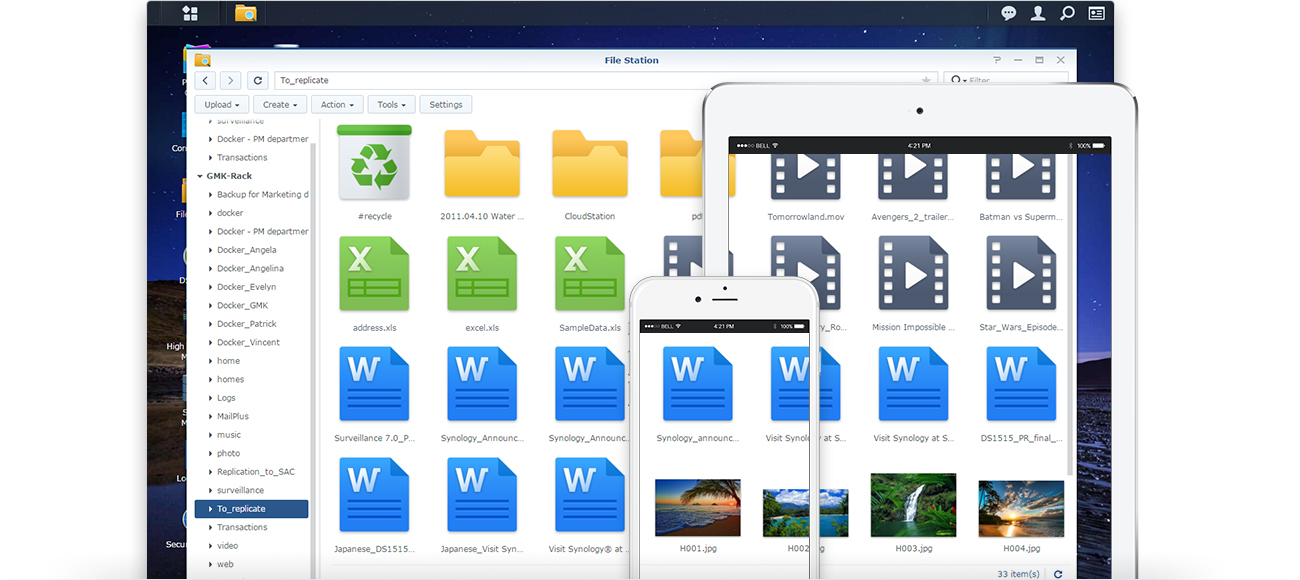The image size is (1300, 580).
Task: Select the highlighted To_replicate tree folder
Action: pos(252,509)
